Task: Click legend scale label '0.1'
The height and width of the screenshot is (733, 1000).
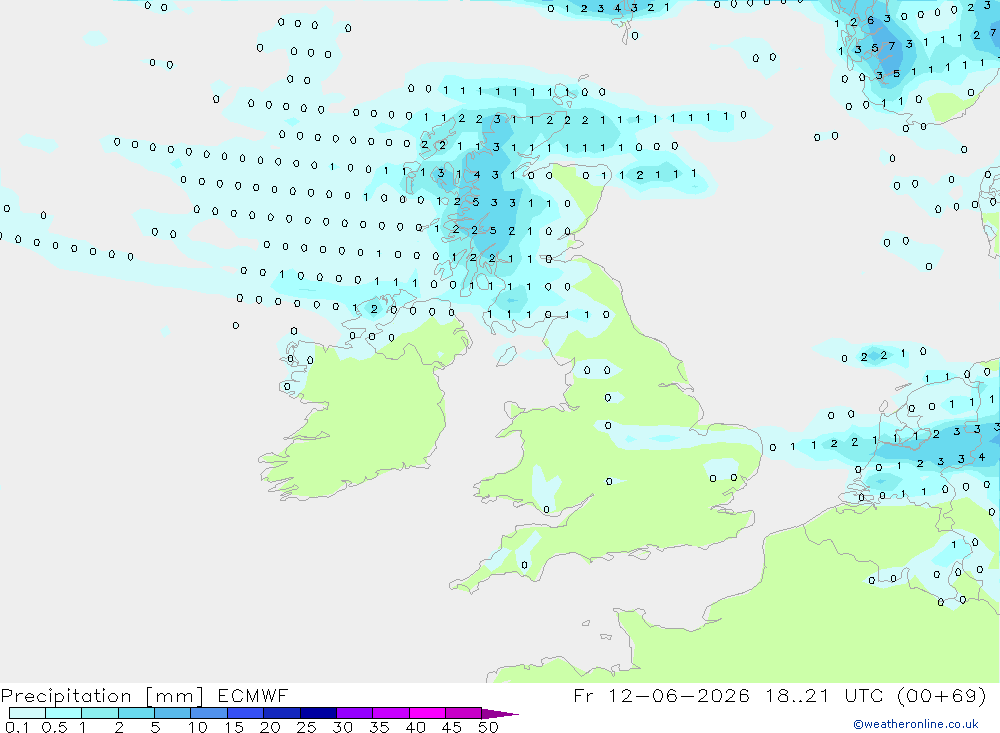Action: 17,727
